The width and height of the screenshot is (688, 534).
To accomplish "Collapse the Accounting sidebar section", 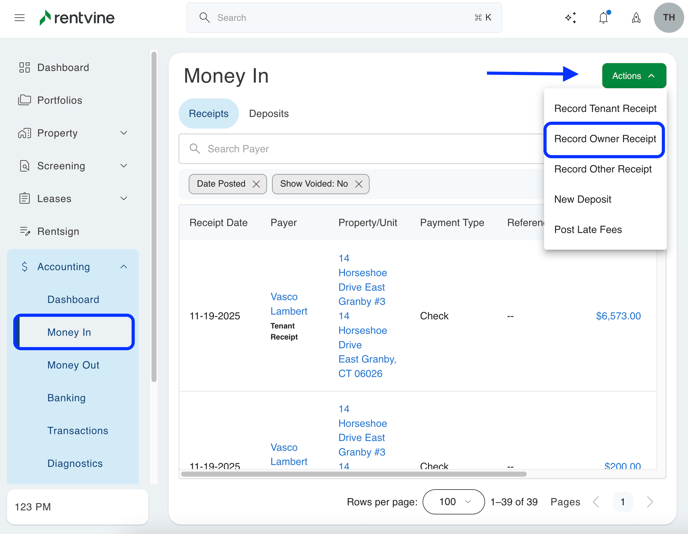I will pyautogui.click(x=123, y=267).
